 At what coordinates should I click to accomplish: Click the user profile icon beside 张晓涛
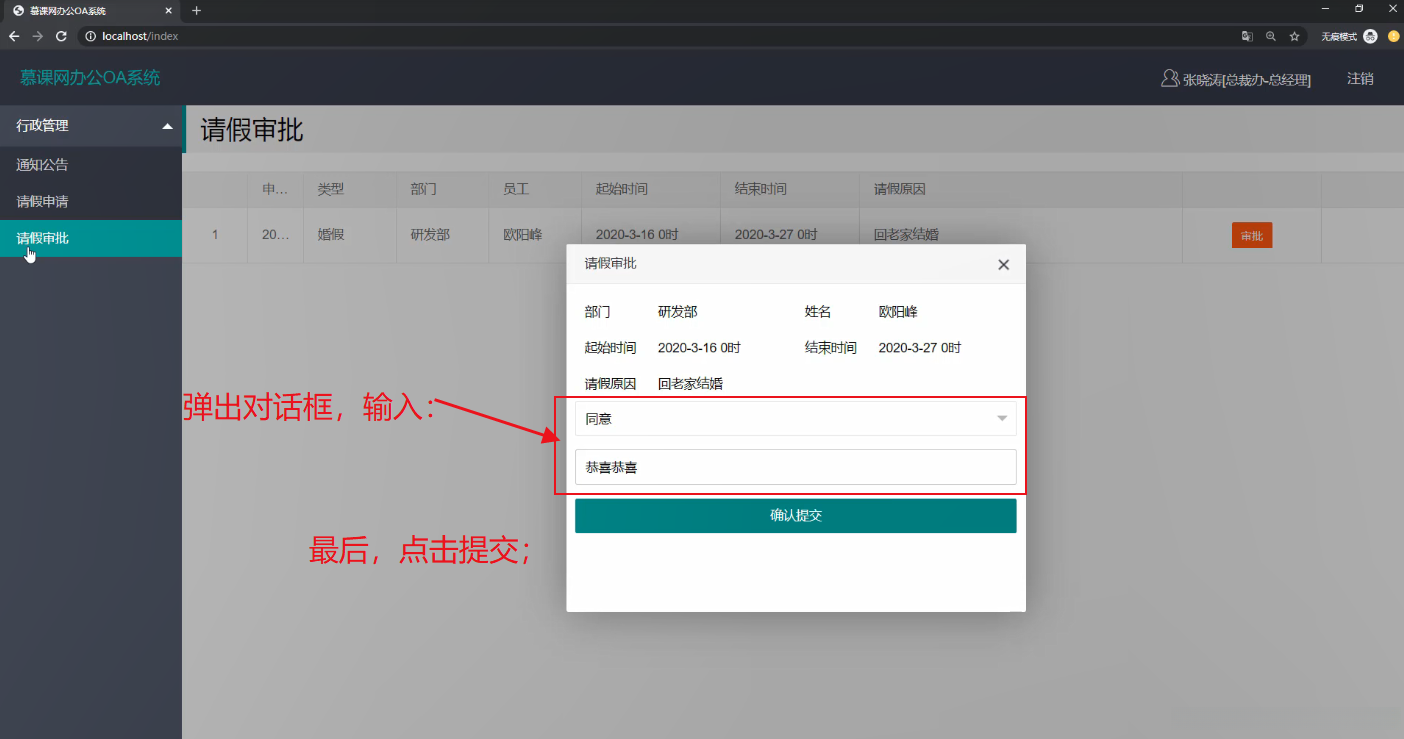click(x=1169, y=78)
